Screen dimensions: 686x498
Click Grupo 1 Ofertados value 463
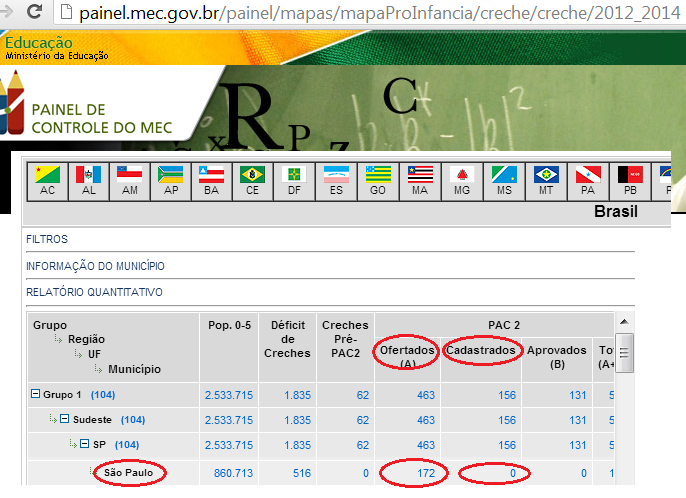pos(426,395)
